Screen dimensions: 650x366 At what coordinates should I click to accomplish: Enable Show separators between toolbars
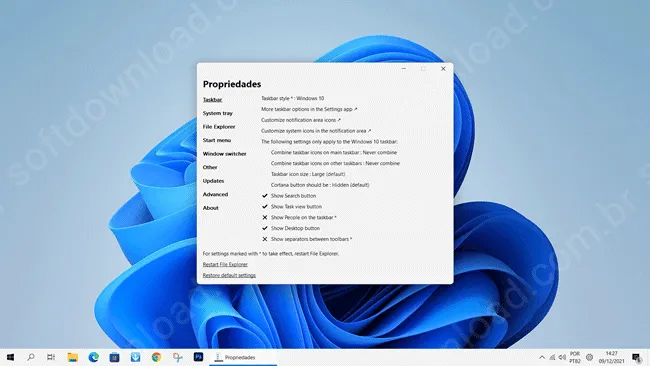tap(307, 239)
